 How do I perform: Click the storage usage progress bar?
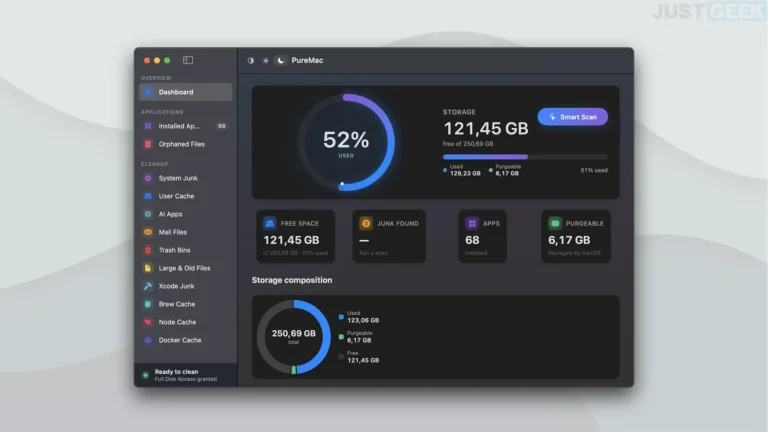[525, 157]
